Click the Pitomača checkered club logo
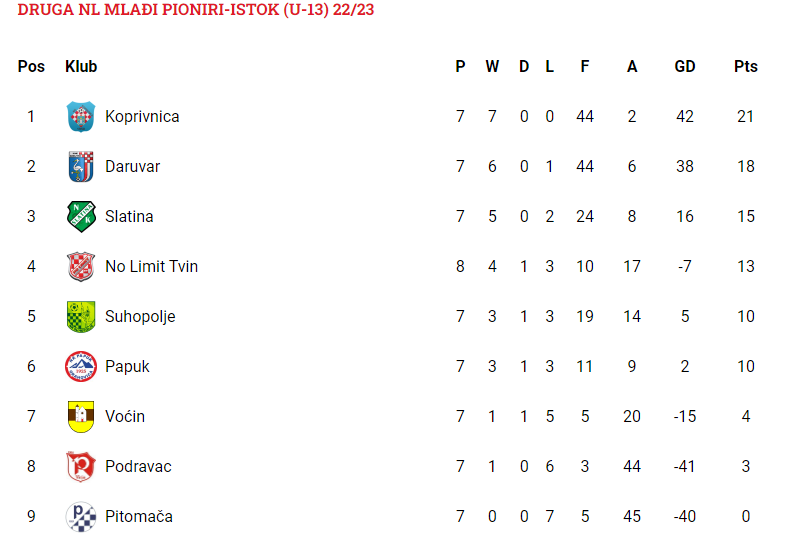 [x=81, y=517]
